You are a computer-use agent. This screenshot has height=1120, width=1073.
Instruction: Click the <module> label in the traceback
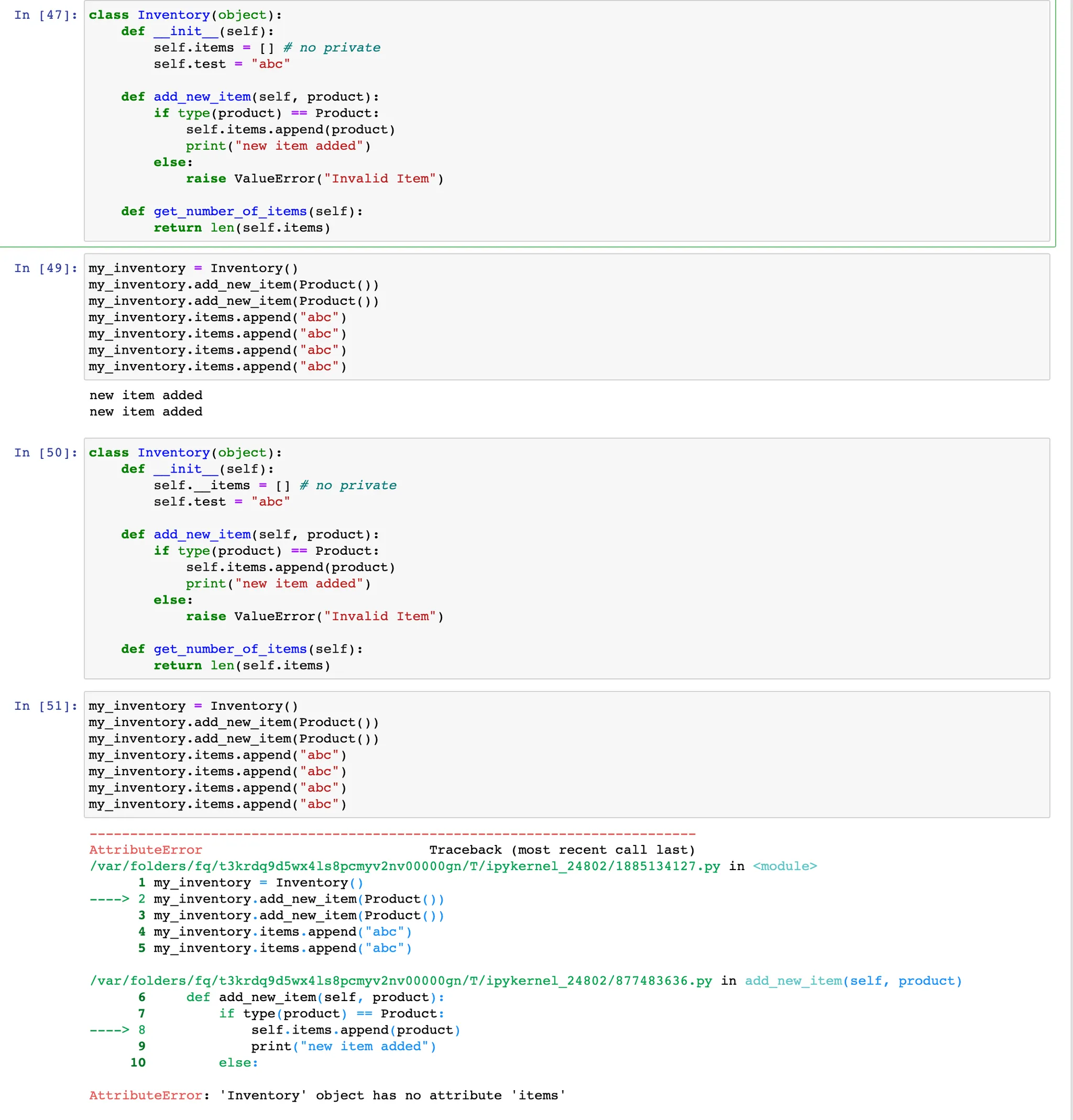pyautogui.click(x=784, y=867)
